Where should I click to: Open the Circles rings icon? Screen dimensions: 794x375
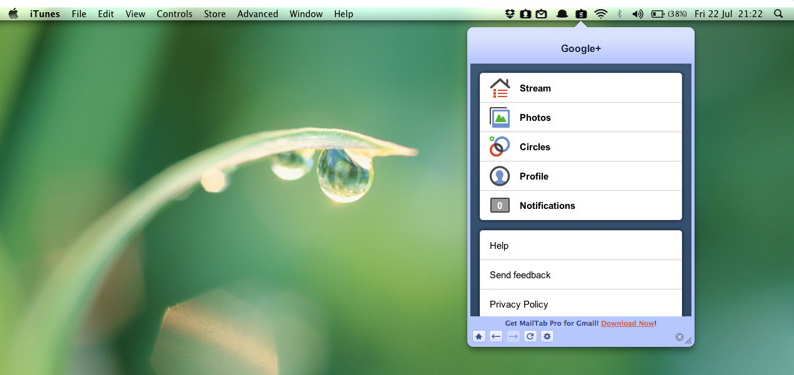click(500, 147)
